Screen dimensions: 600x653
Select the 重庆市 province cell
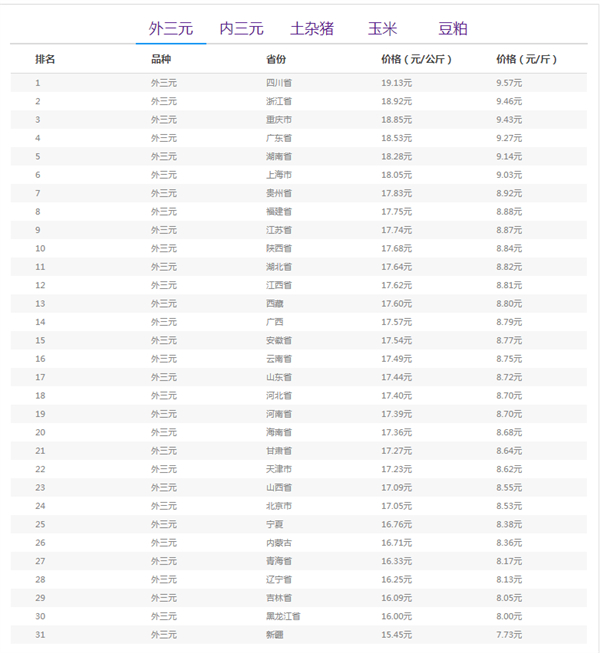tap(279, 120)
